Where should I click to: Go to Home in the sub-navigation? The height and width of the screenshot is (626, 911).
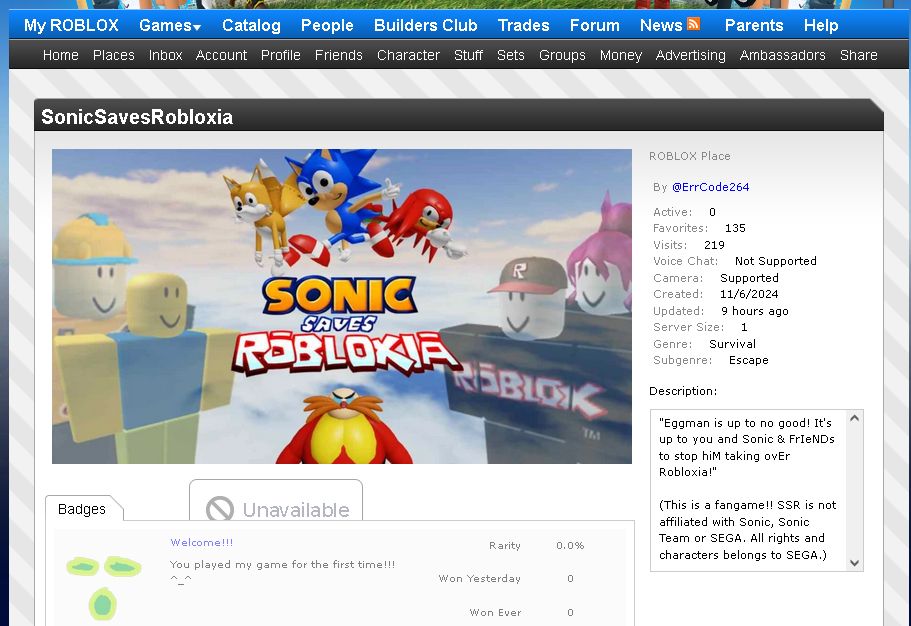click(x=60, y=55)
